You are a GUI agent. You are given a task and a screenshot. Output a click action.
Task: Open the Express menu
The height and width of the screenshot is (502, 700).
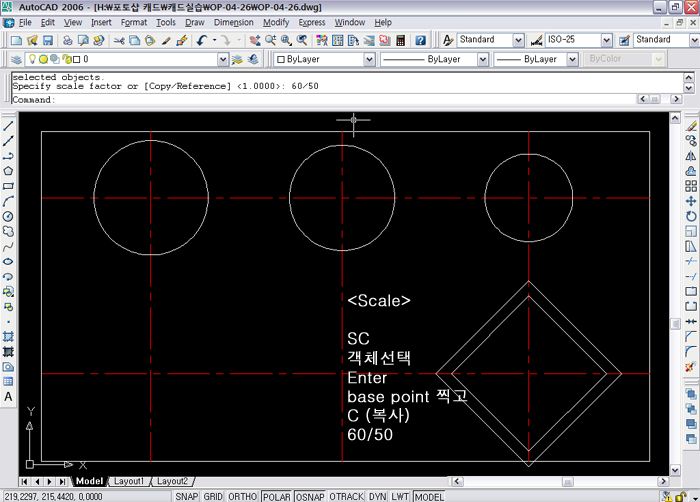[x=312, y=22]
